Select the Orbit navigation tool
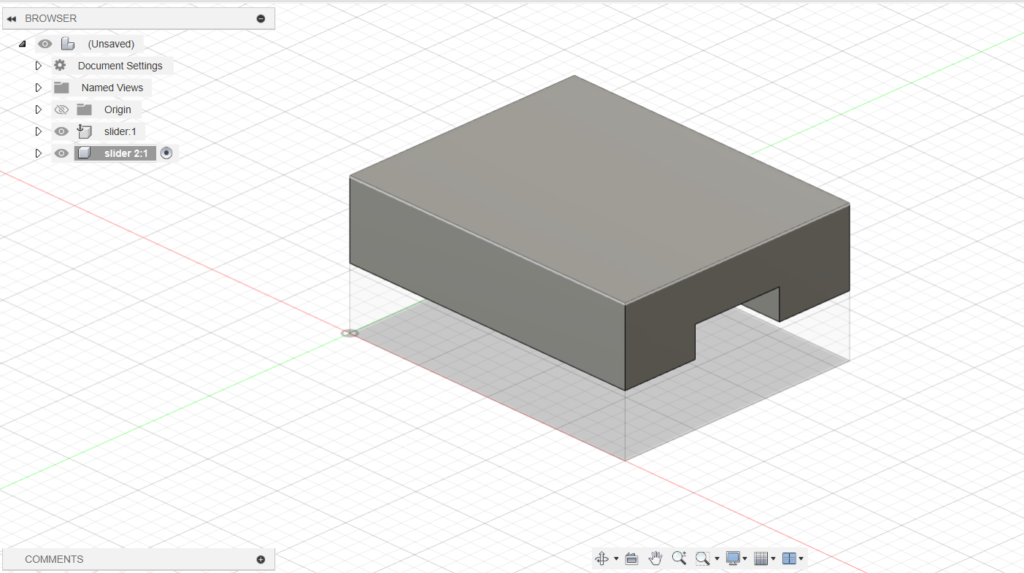 coord(601,558)
